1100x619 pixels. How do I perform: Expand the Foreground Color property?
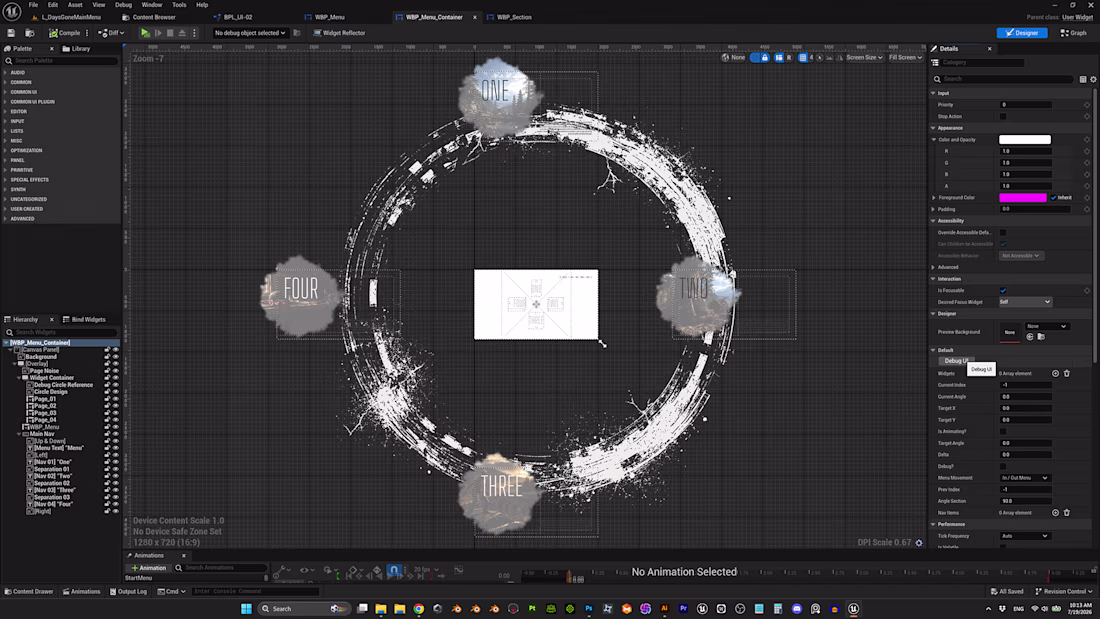pyautogui.click(x=934, y=198)
